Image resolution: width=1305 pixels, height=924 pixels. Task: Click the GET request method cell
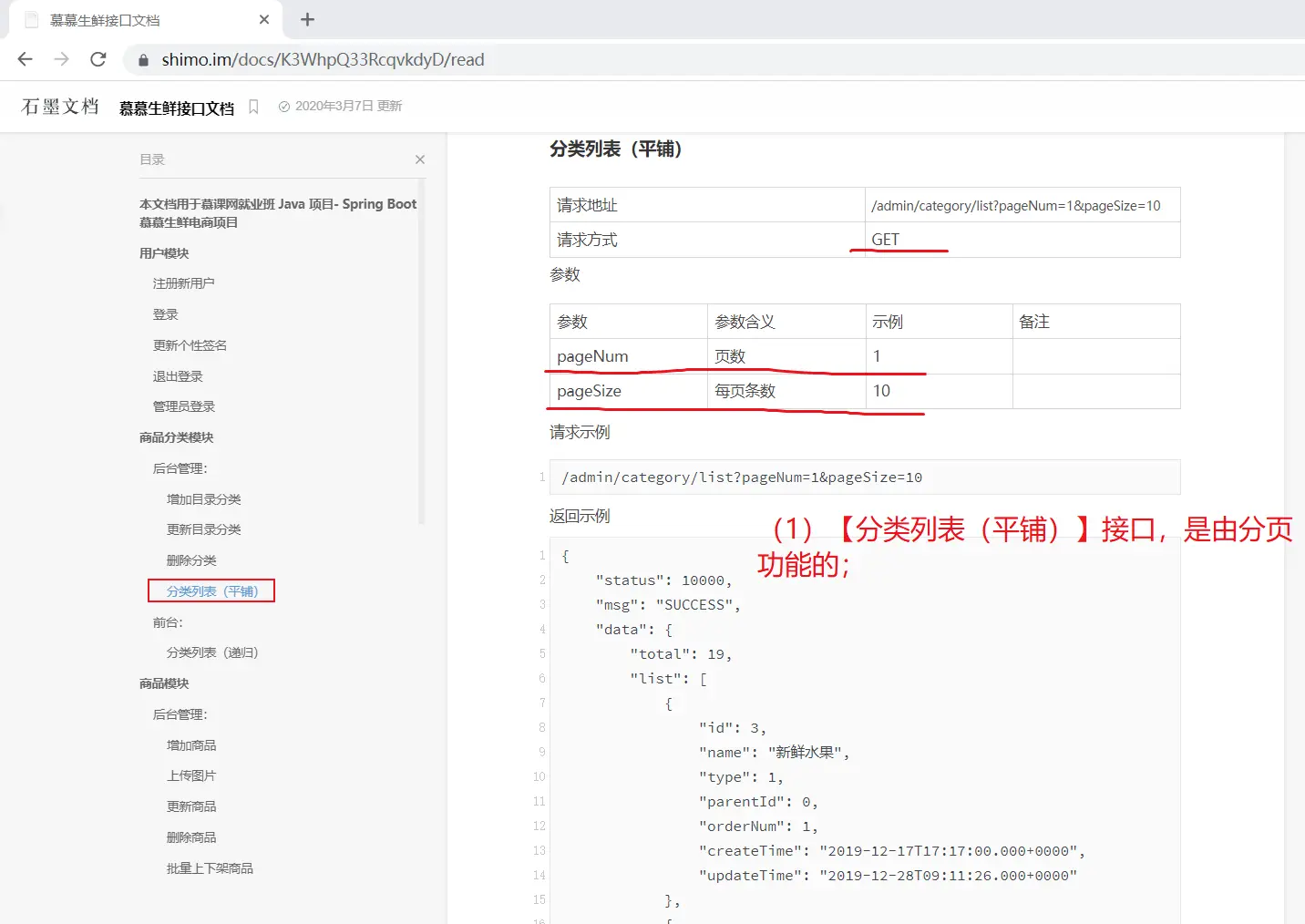coord(1022,240)
